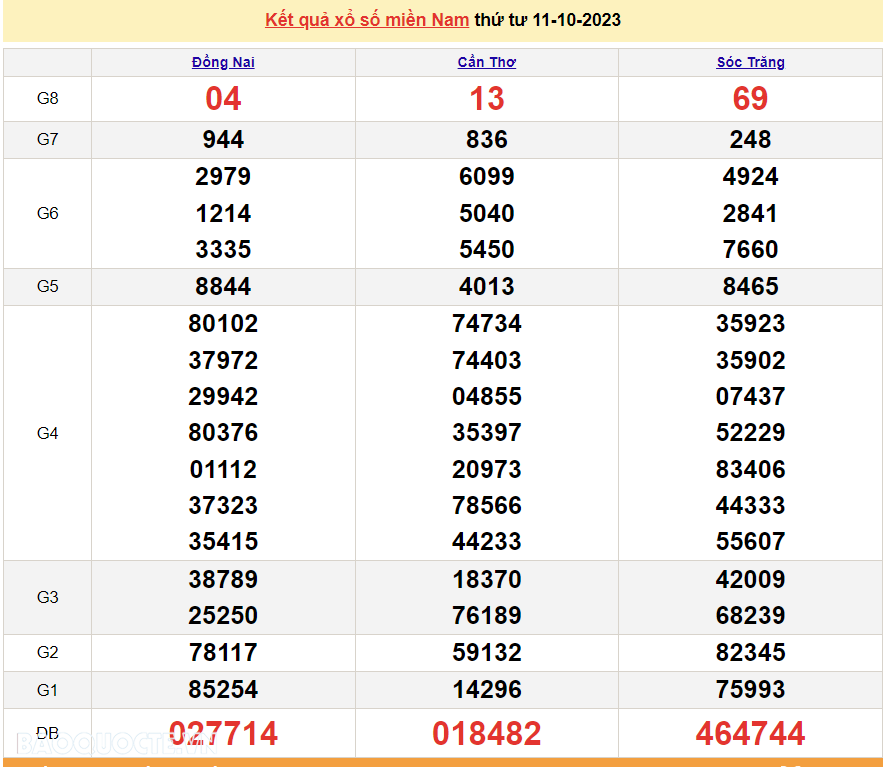This screenshot has width=884, height=767.
Task: Click the Cần Thơ column header link
Action: click(x=487, y=62)
